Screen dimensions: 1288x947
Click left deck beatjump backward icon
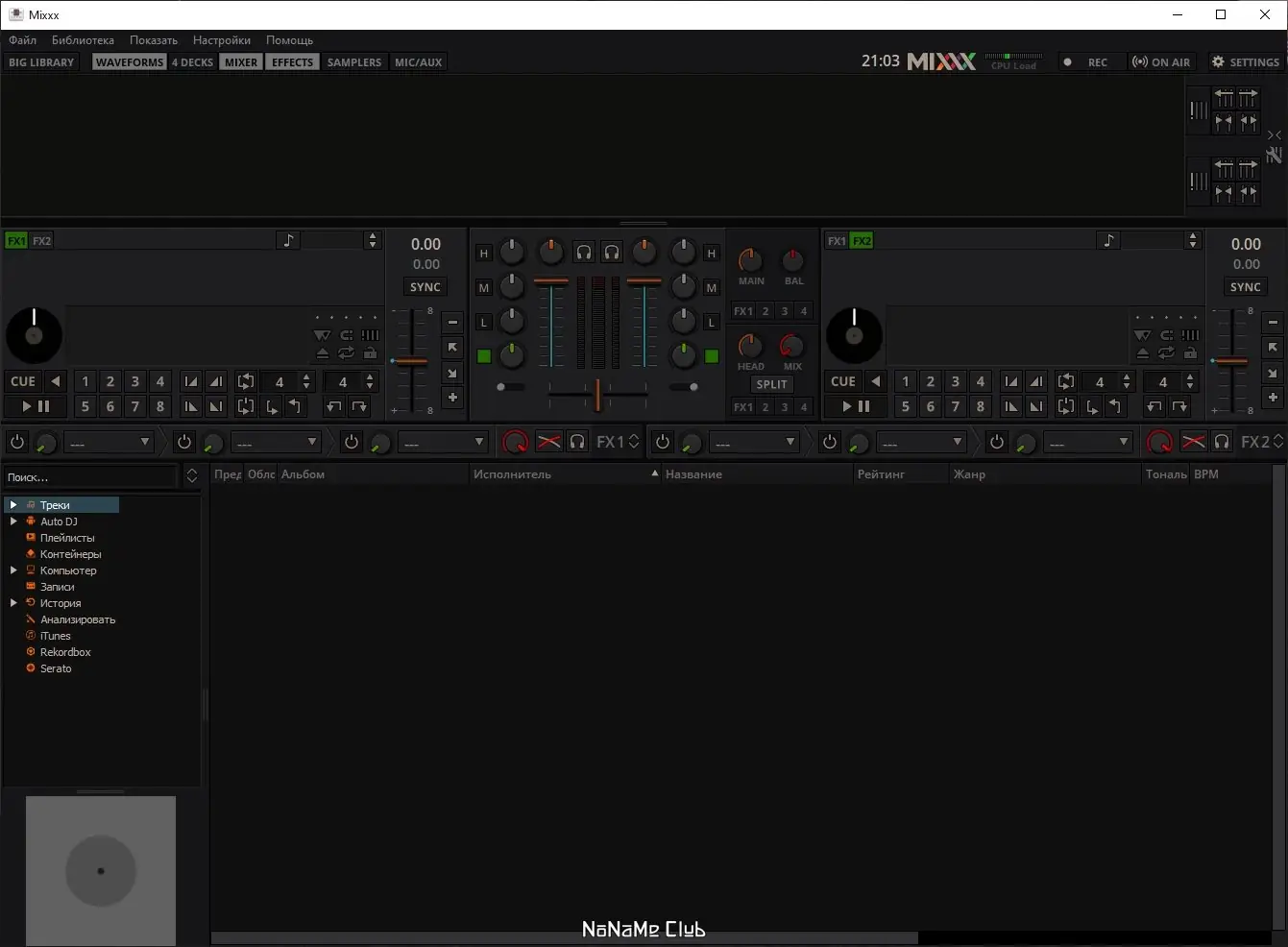click(x=333, y=406)
